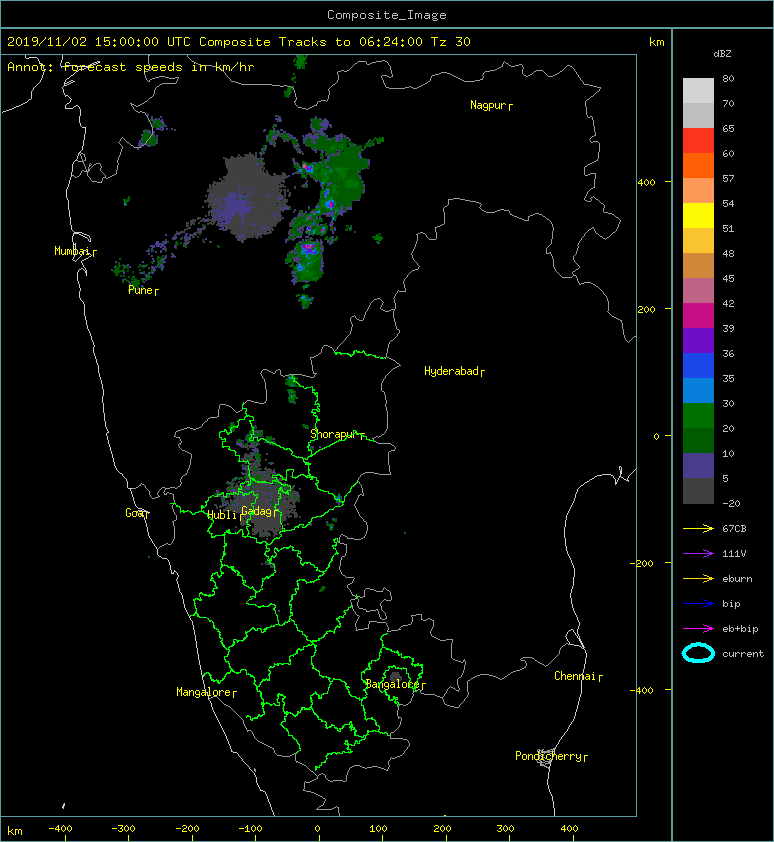Pick the dark grey swatch above -20
This screenshot has height=842, width=774.
pyautogui.click(x=698, y=490)
